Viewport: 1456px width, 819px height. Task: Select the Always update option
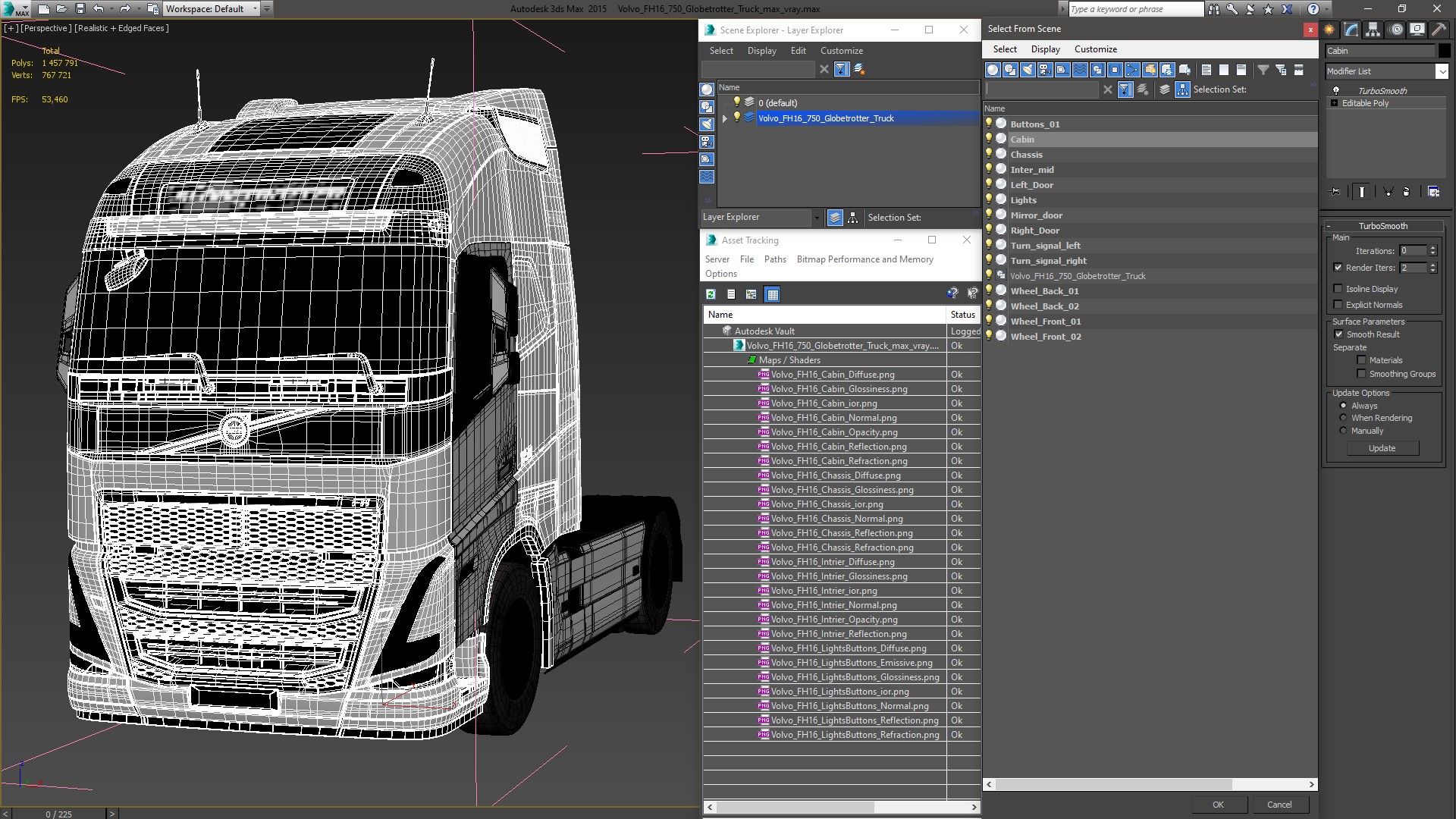(x=1344, y=406)
